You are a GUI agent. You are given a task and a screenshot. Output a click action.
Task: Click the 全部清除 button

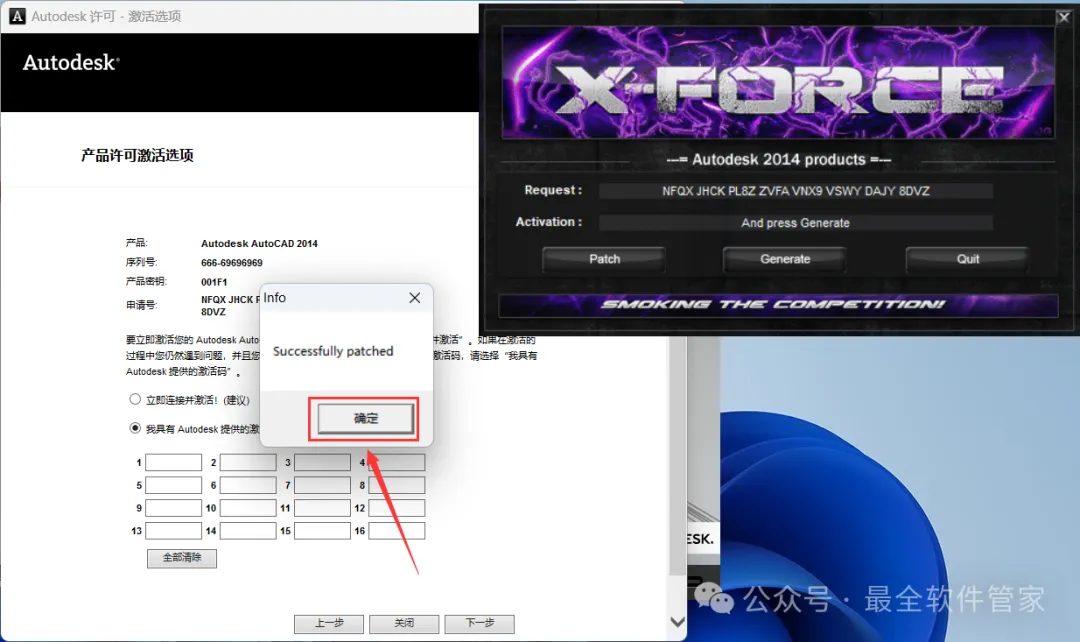[x=182, y=558]
